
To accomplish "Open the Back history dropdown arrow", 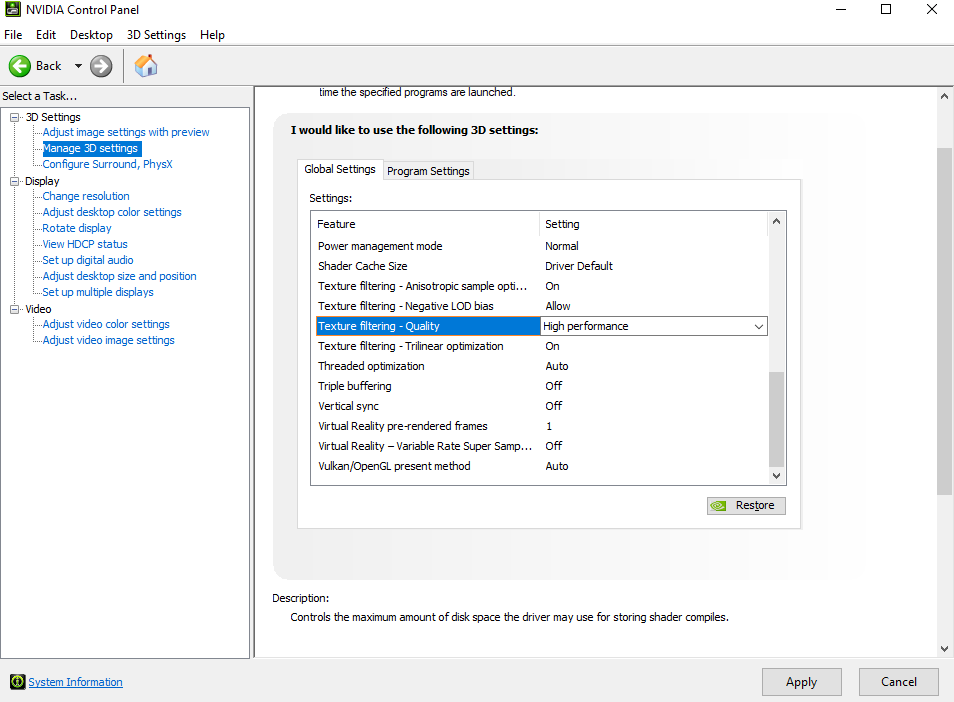I will point(78,66).
